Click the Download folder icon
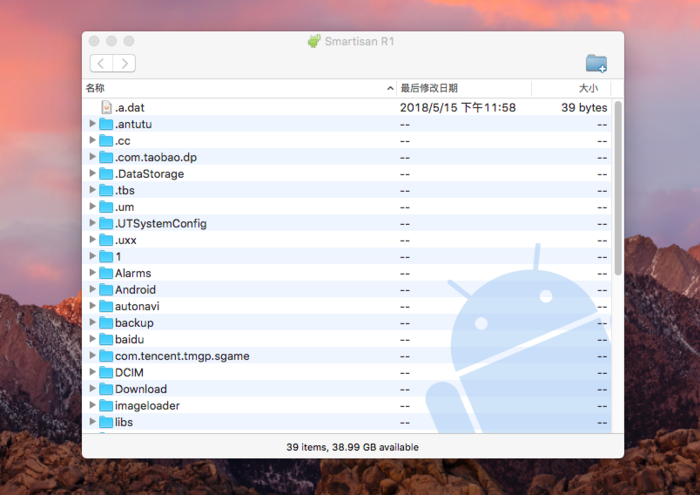Viewport: 700px width, 495px height. 106,388
